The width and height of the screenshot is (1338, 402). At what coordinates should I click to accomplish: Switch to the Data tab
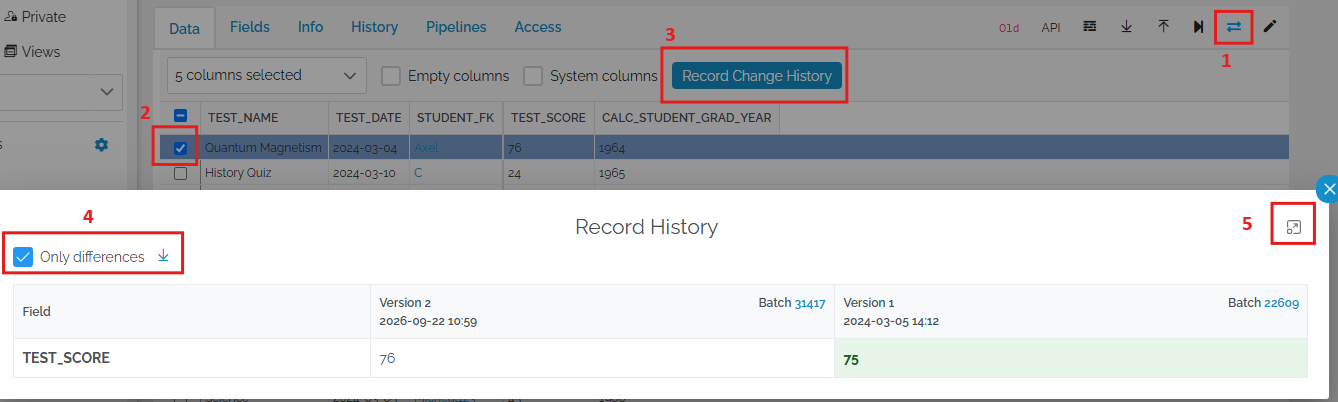[184, 28]
